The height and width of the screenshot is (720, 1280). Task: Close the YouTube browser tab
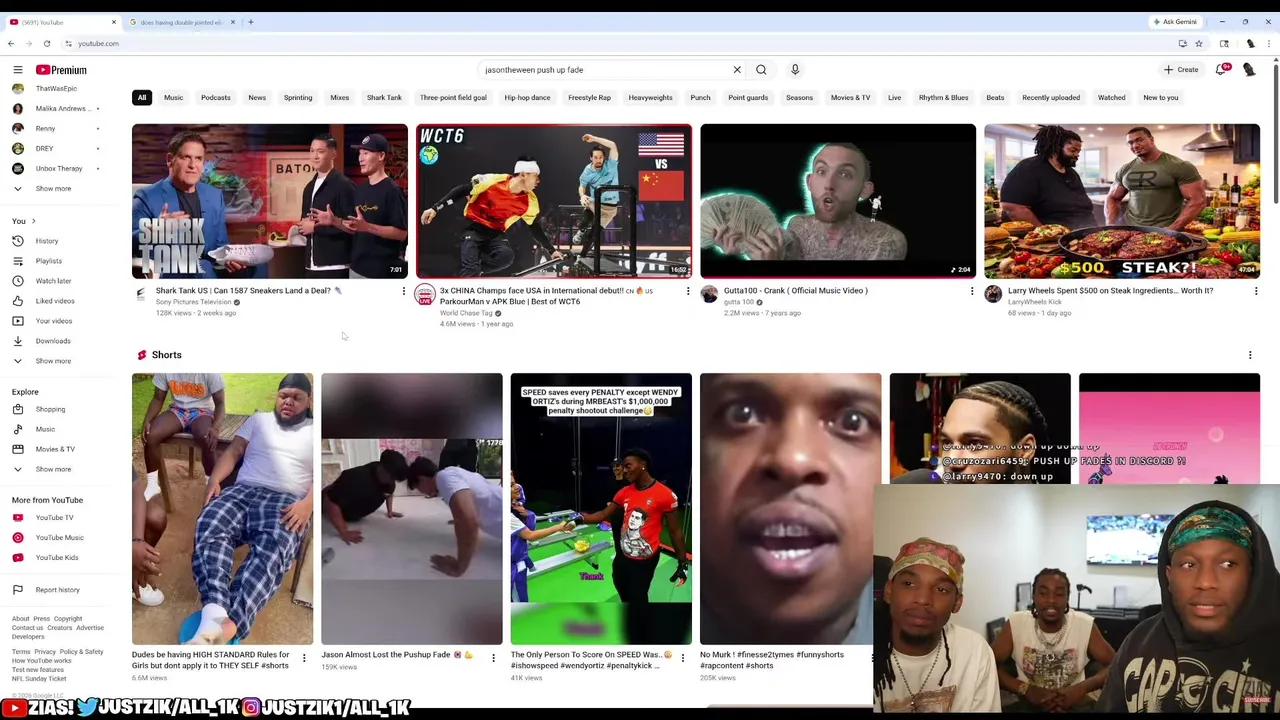[113, 22]
